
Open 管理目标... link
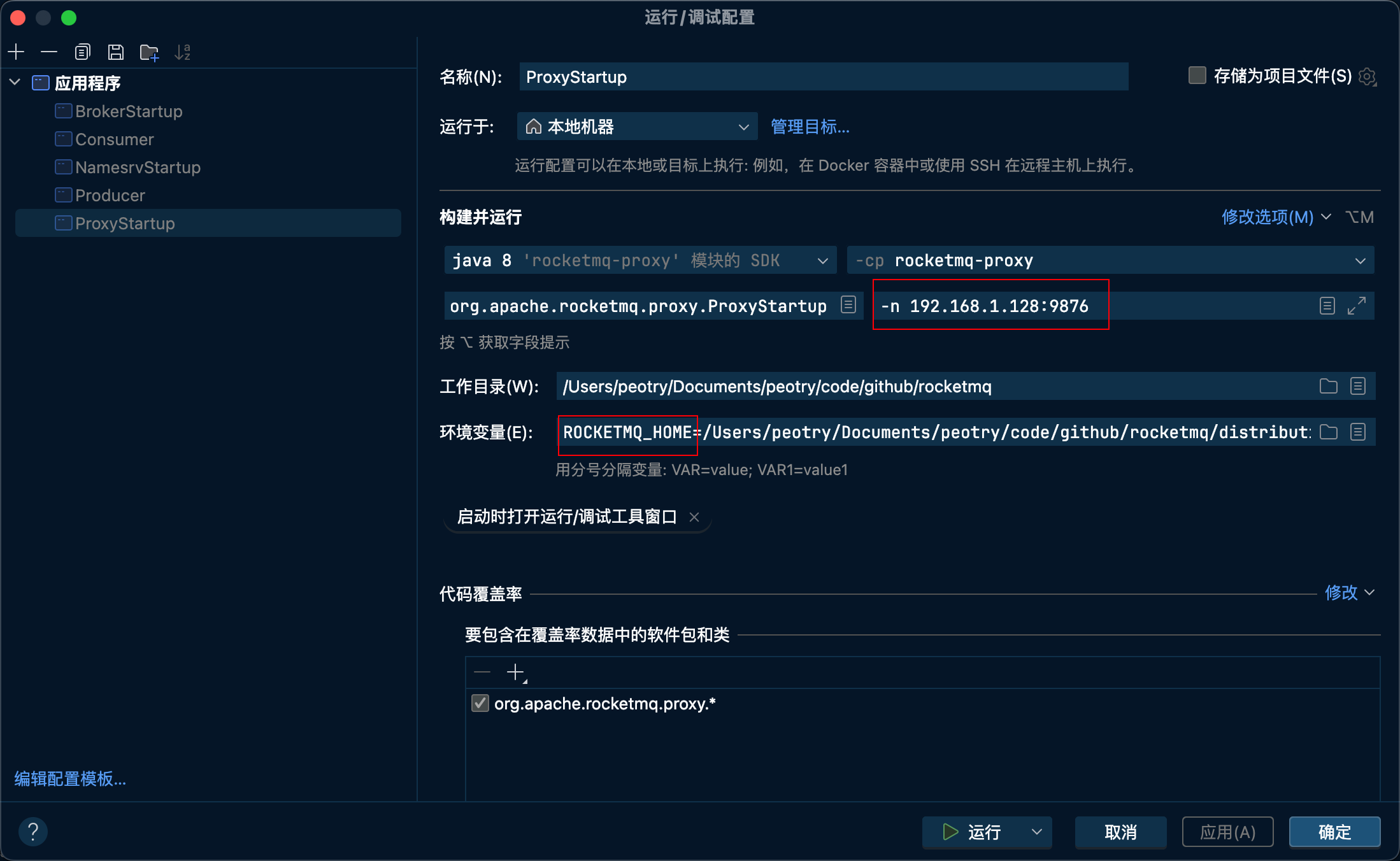[810, 127]
